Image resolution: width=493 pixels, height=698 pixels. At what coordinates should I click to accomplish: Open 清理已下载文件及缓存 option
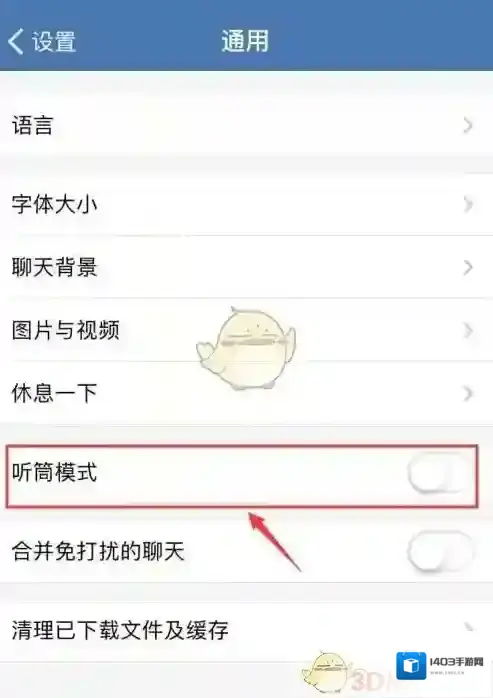246,630
